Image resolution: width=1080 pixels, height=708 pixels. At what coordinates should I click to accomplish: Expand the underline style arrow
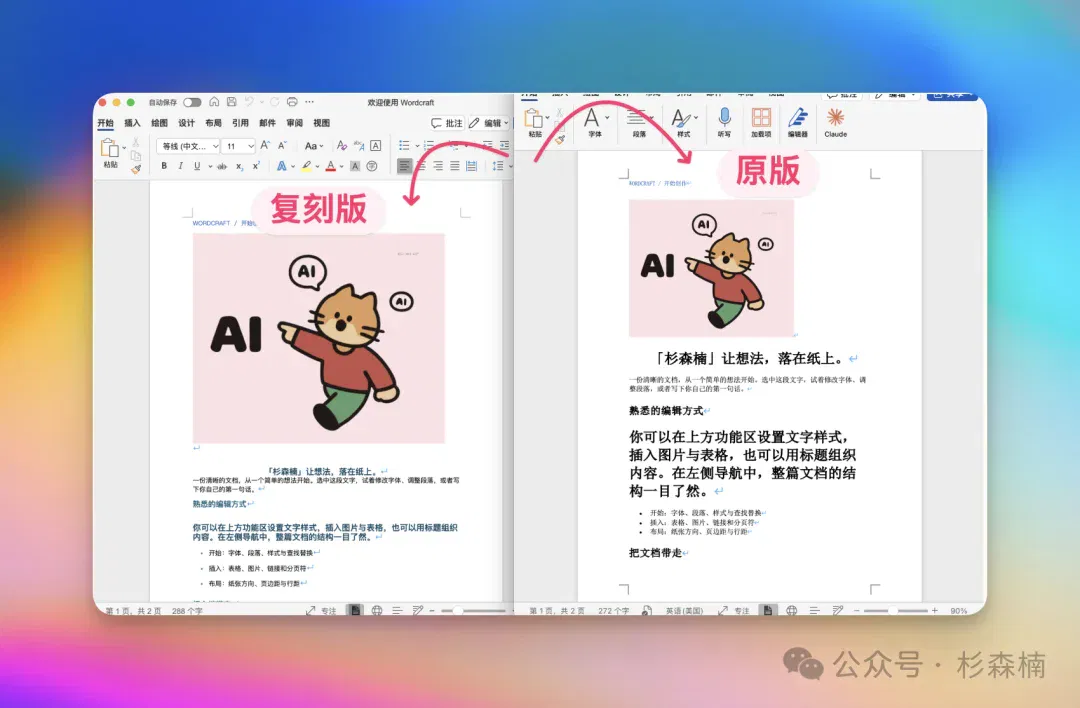(209, 167)
